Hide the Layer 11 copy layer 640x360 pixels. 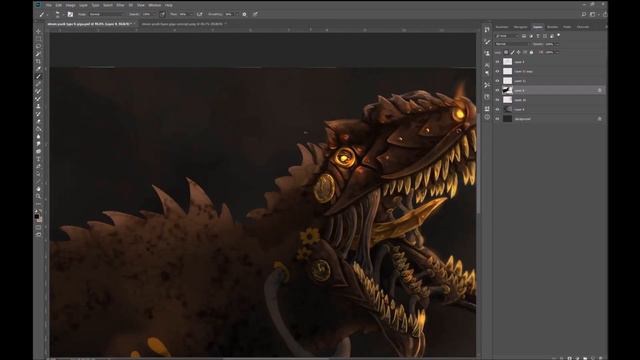coord(497,71)
